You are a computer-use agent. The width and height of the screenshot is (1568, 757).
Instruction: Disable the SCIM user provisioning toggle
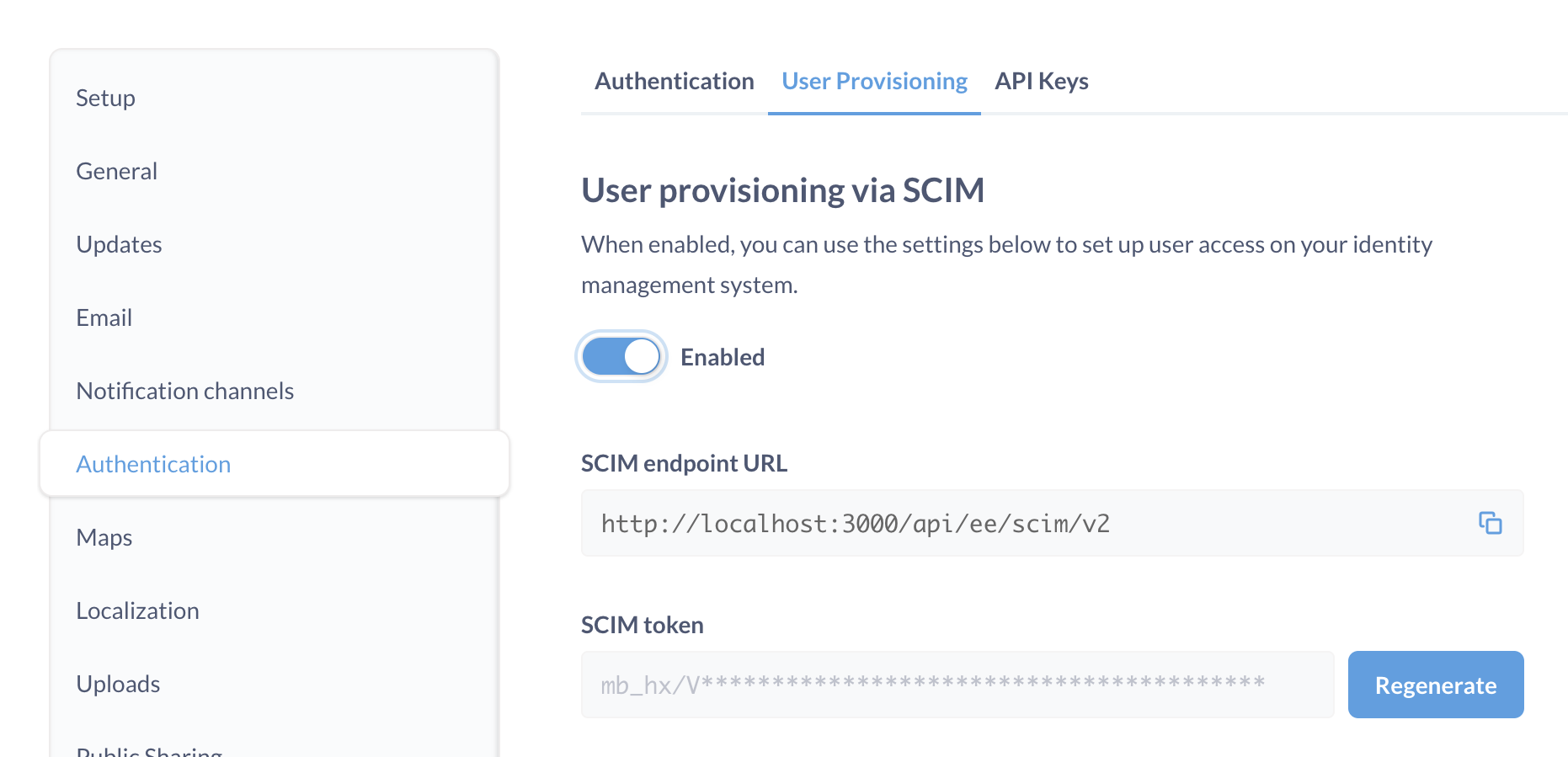621,357
